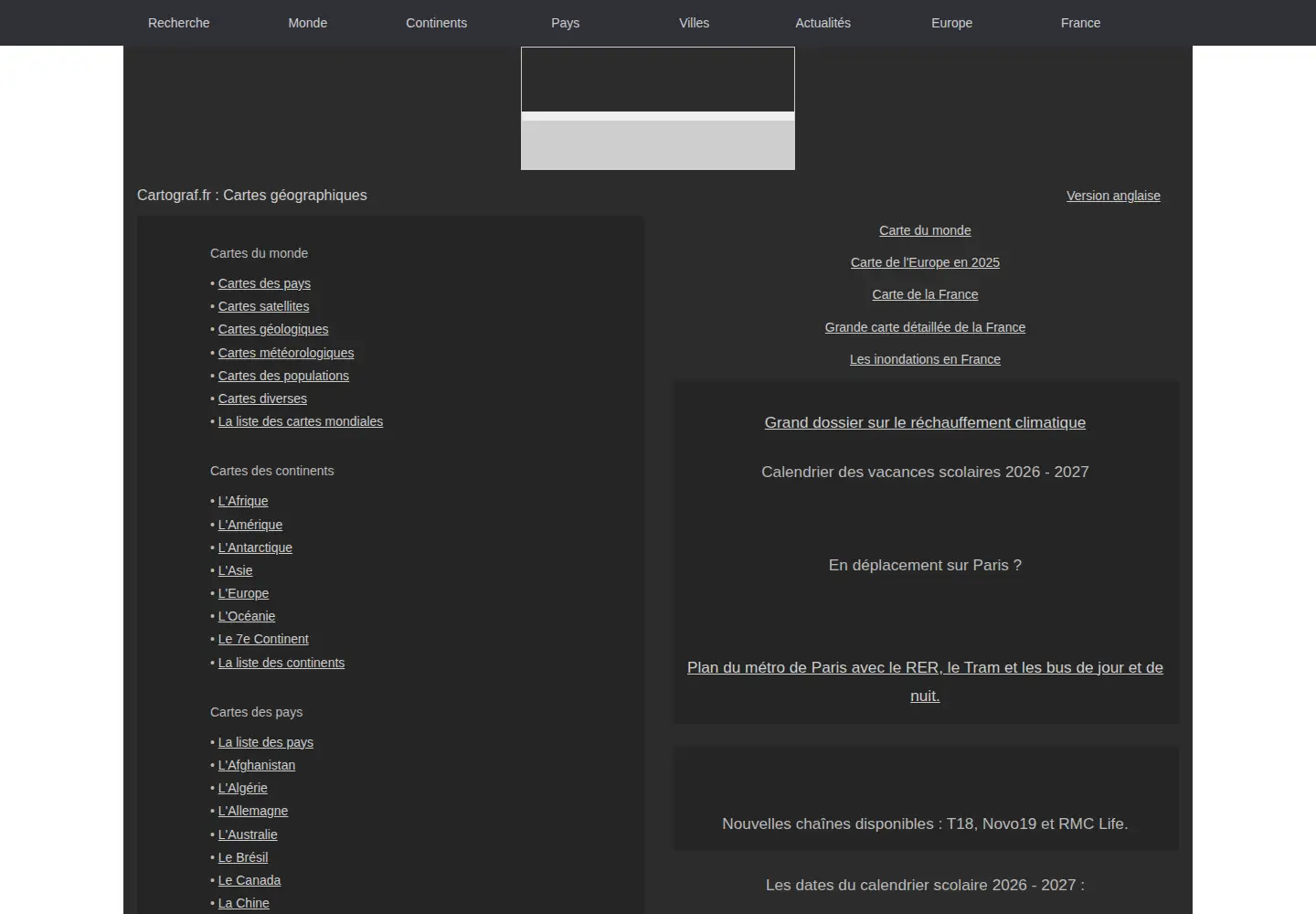
Task: Click the Cartograf.fr banner image at top
Action: click(658, 109)
